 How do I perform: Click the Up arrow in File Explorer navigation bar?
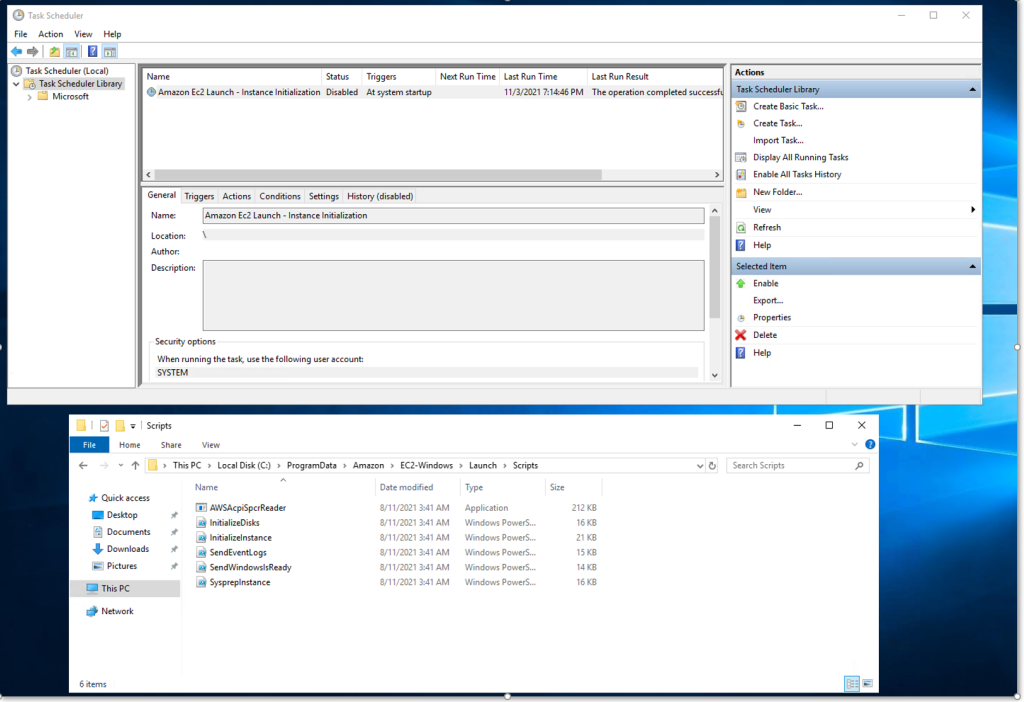(135, 465)
